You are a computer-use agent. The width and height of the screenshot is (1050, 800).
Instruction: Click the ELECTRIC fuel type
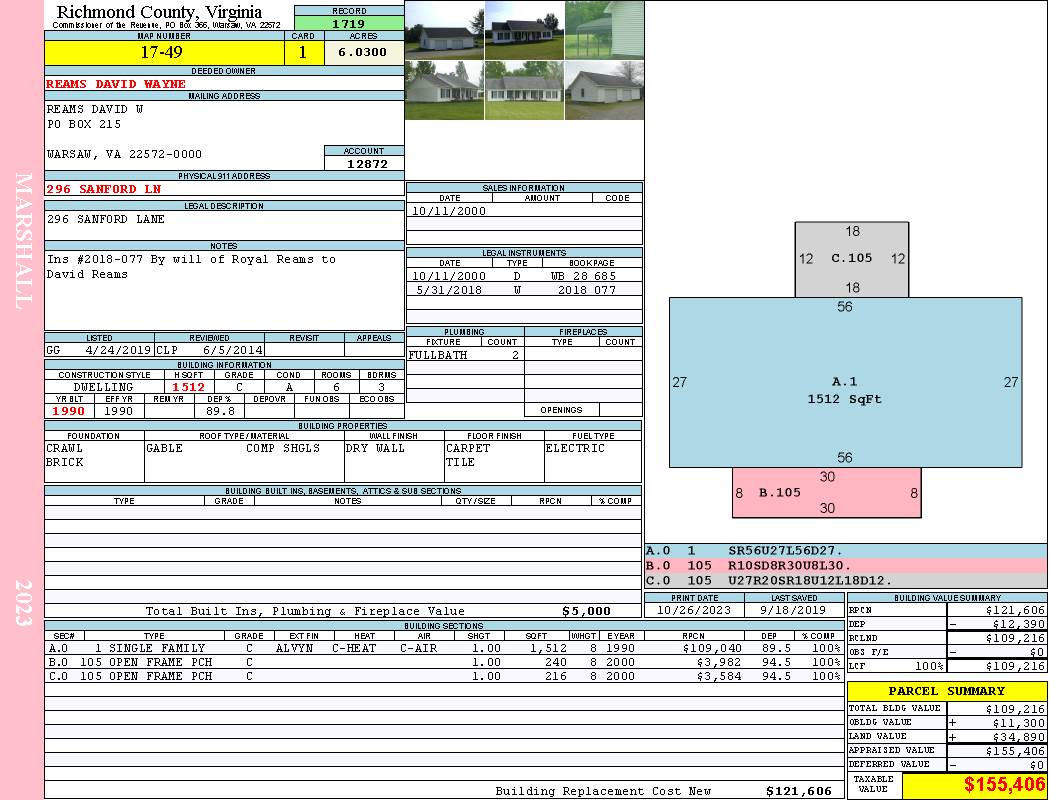[x=575, y=448]
